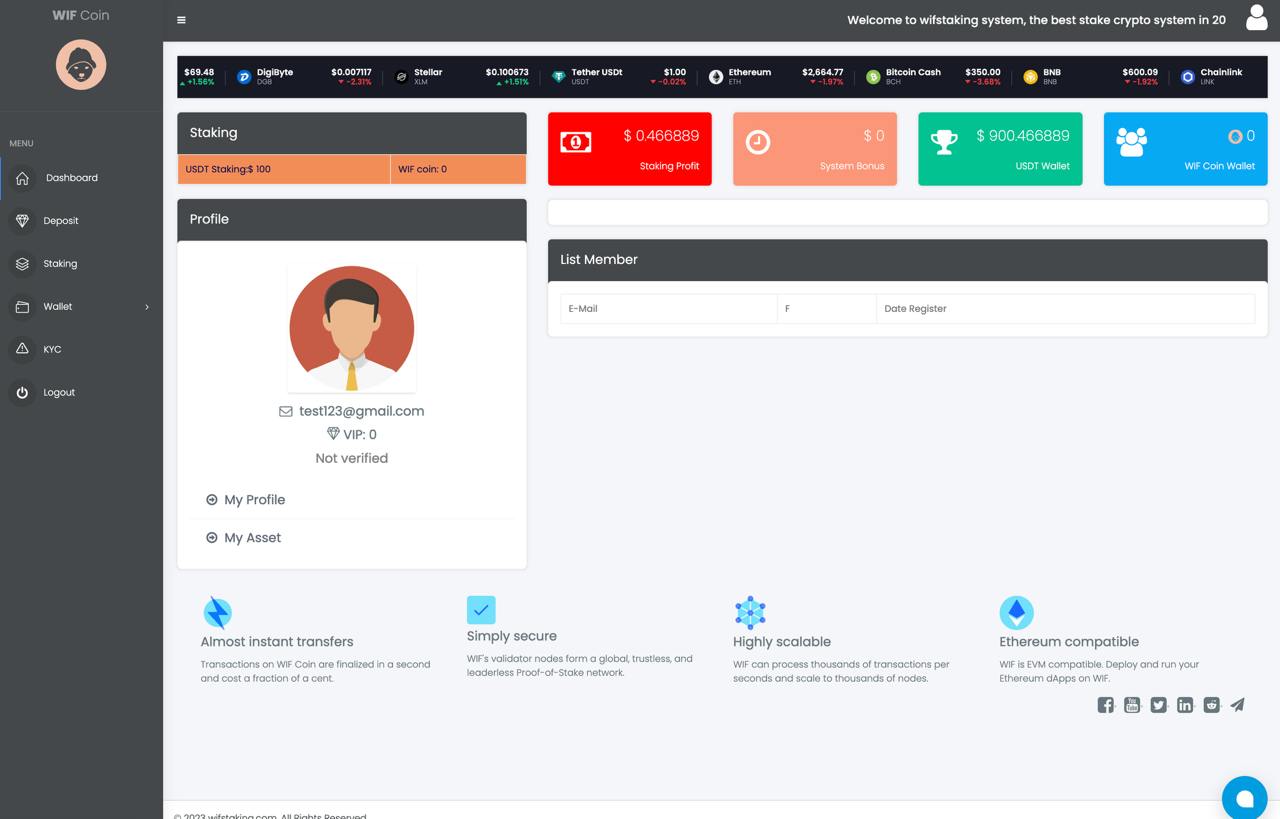
Task: Click the Tether USDt icon in ticker
Action: click(x=558, y=77)
